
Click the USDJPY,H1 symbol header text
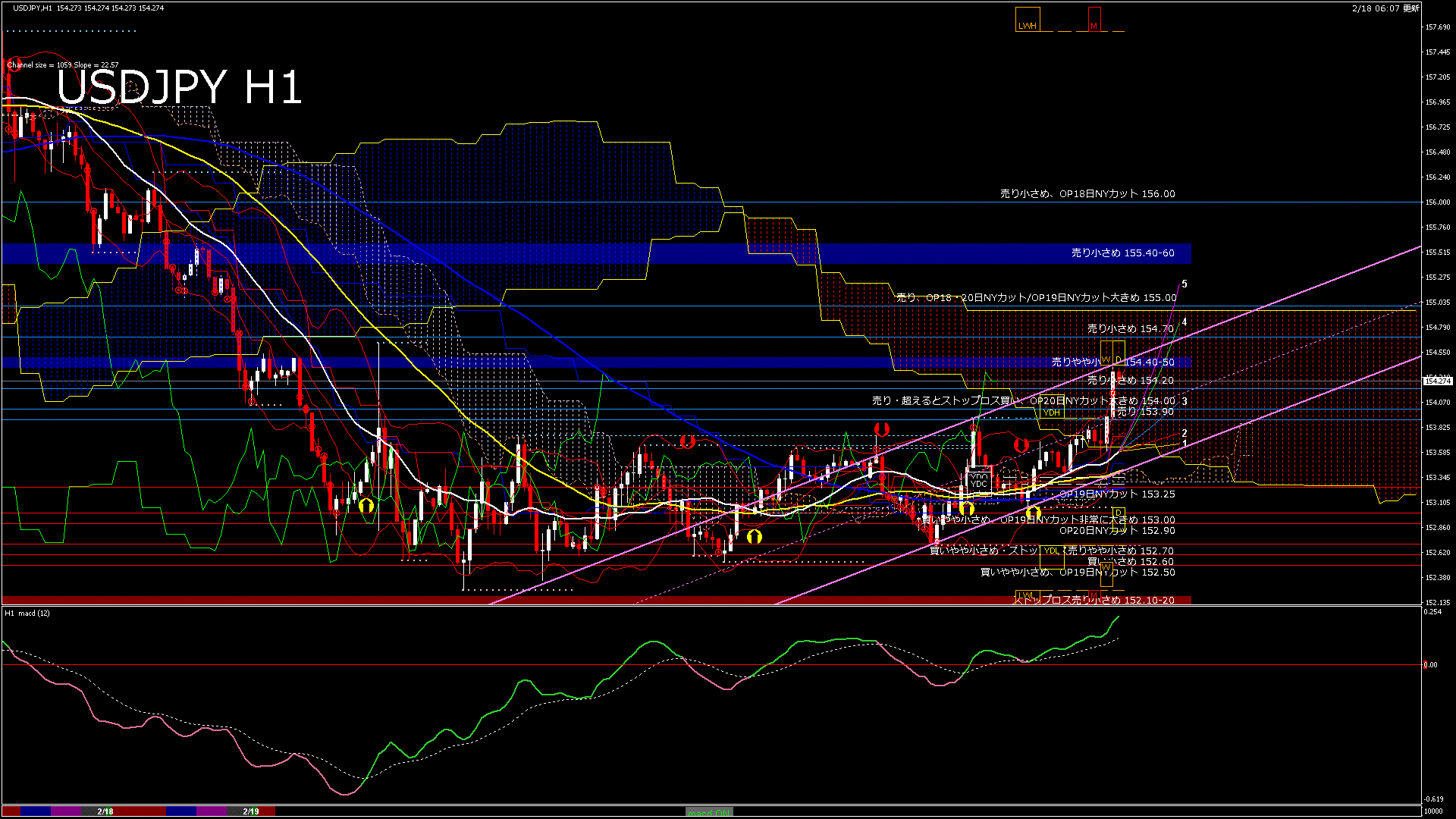click(33, 8)
